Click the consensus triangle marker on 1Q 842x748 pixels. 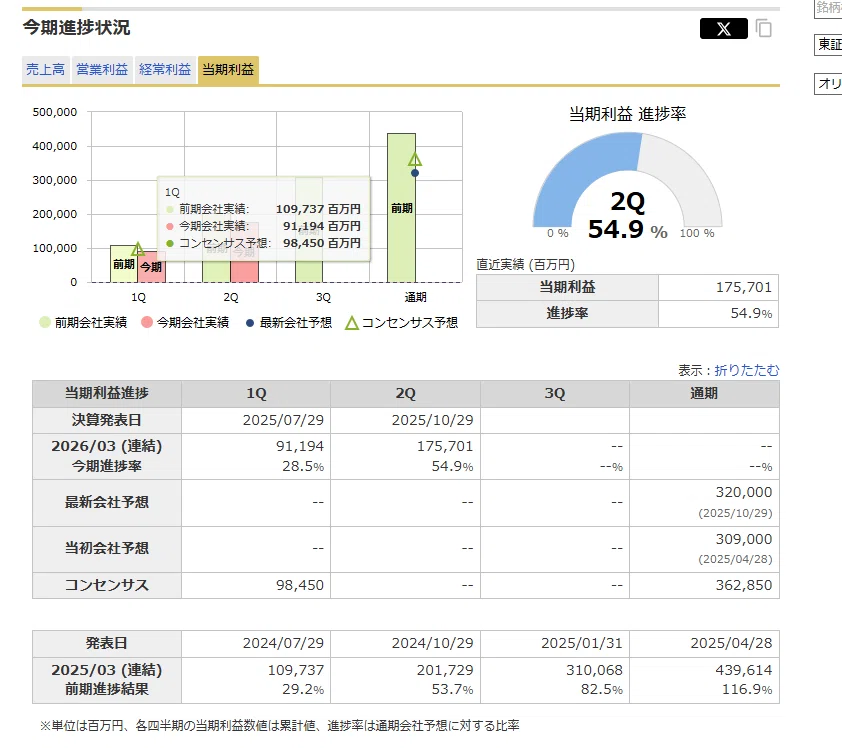coord(137,249)
